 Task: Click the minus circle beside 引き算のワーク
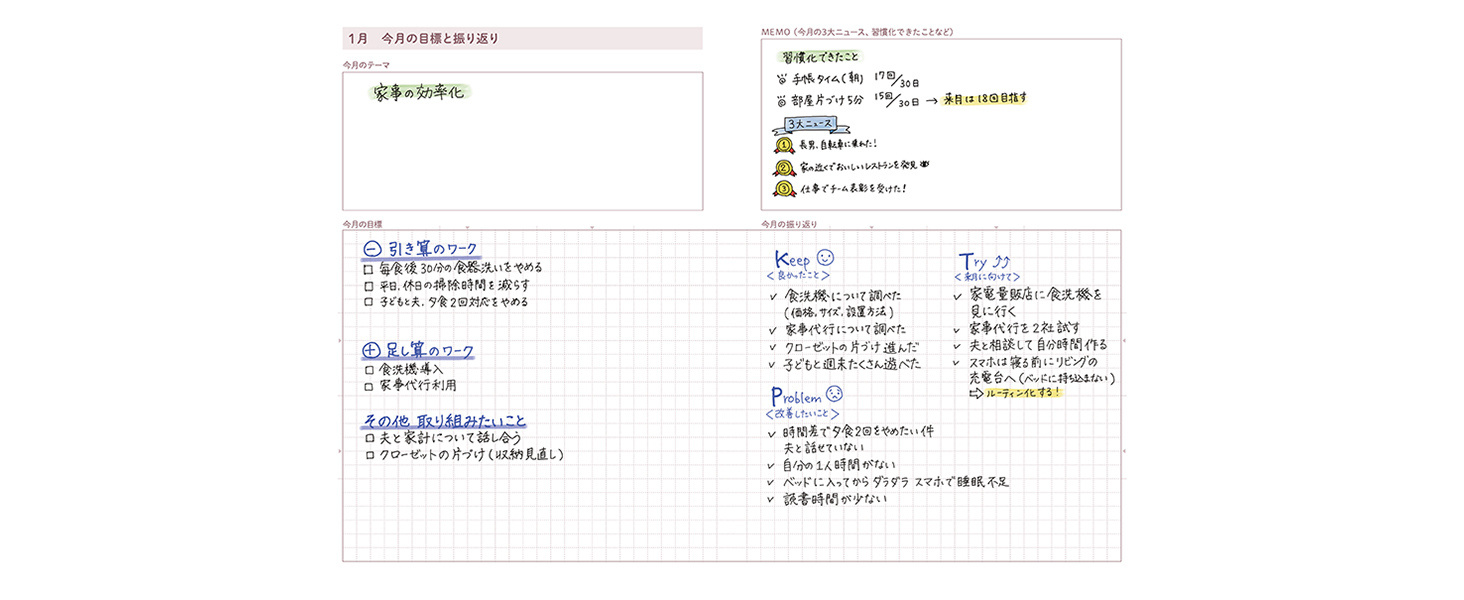tap(371, 249)
